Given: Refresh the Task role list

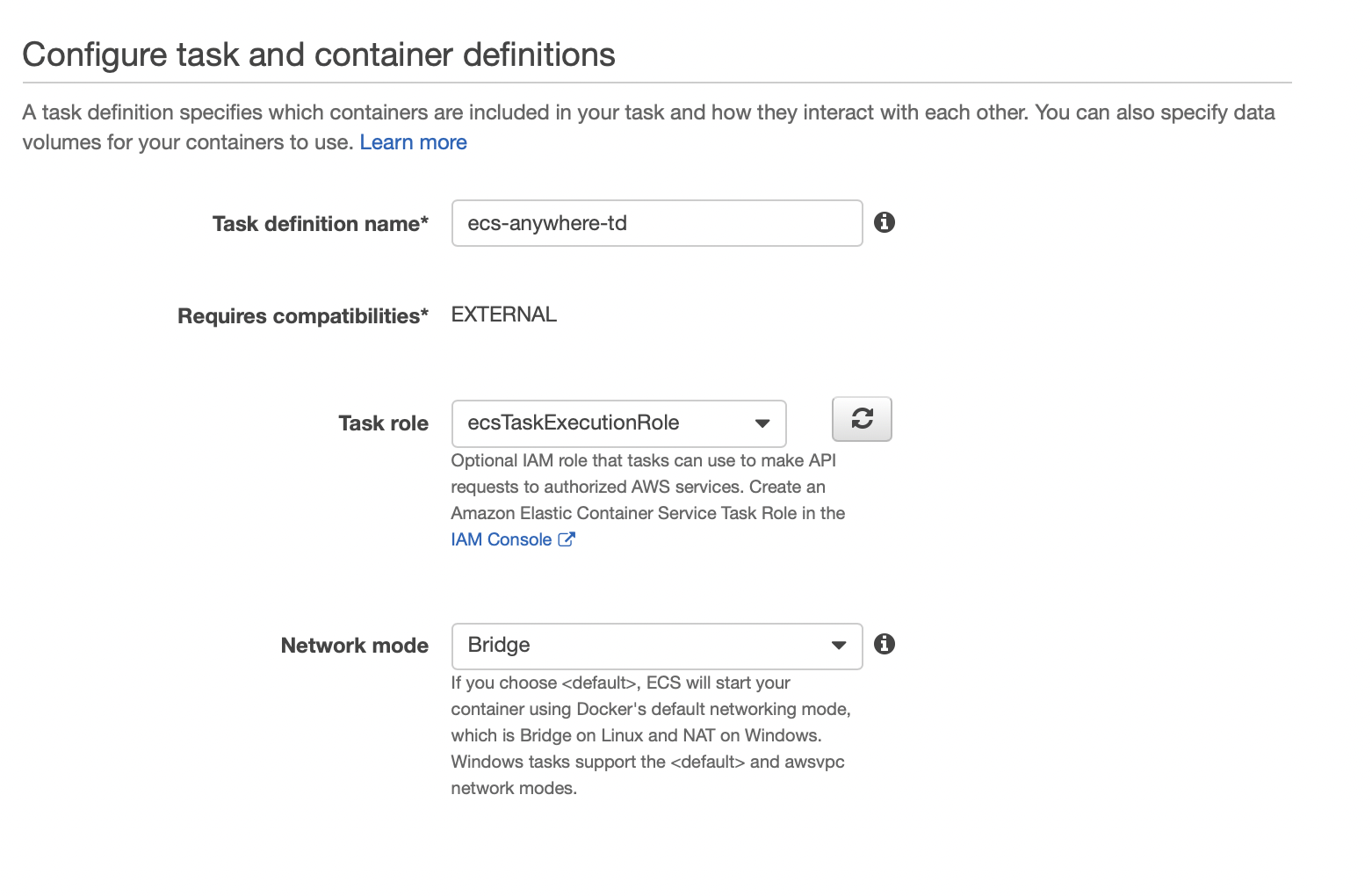Looking at the screenshot, I should pyautogui.click(x=862, y=419).
